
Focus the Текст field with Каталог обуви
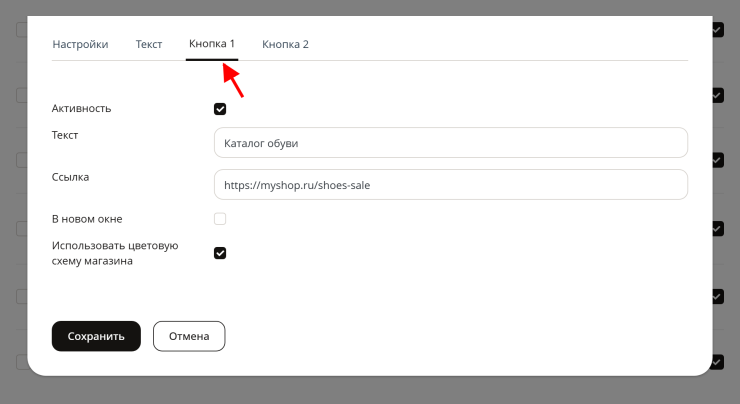coord(451,143)
